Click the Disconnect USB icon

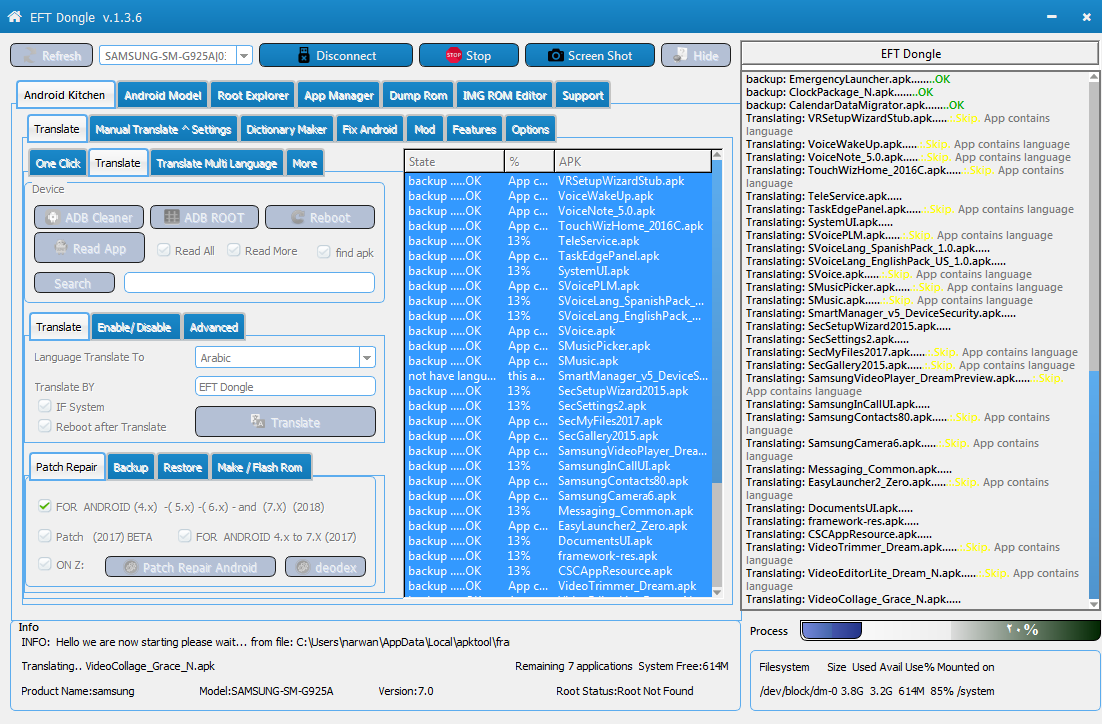point(304,56)
